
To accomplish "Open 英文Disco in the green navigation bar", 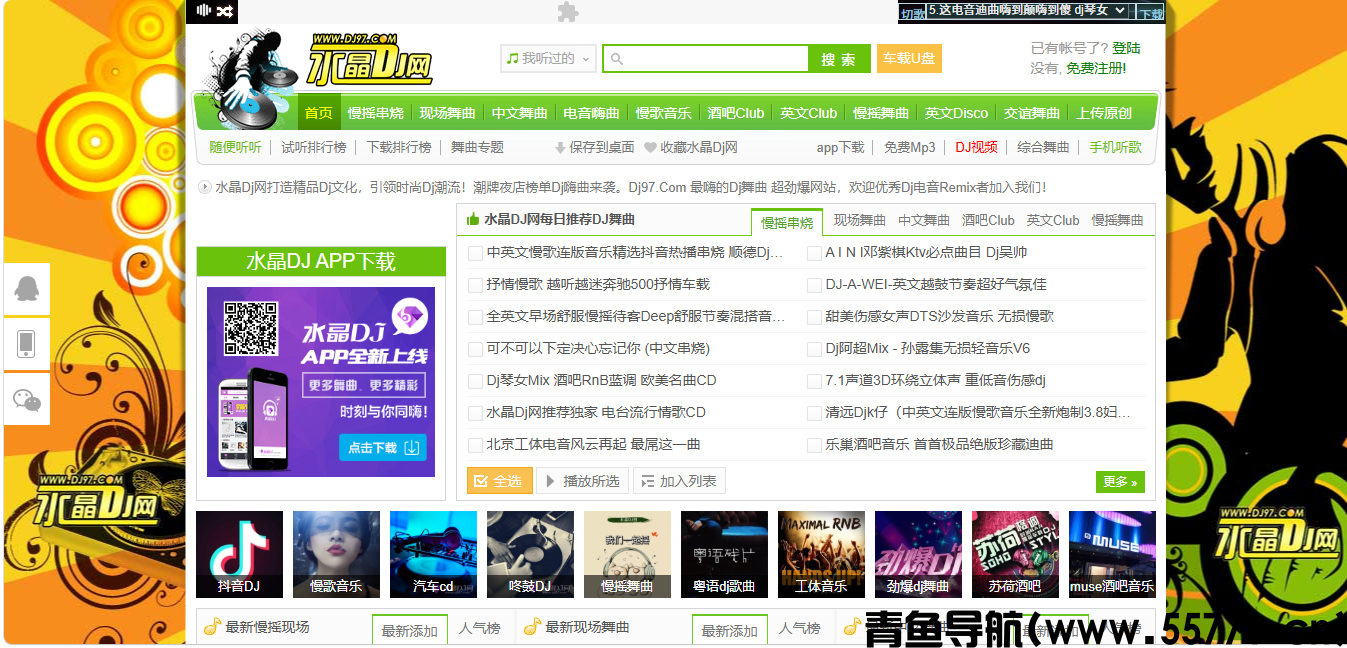I will click(956, 113).
